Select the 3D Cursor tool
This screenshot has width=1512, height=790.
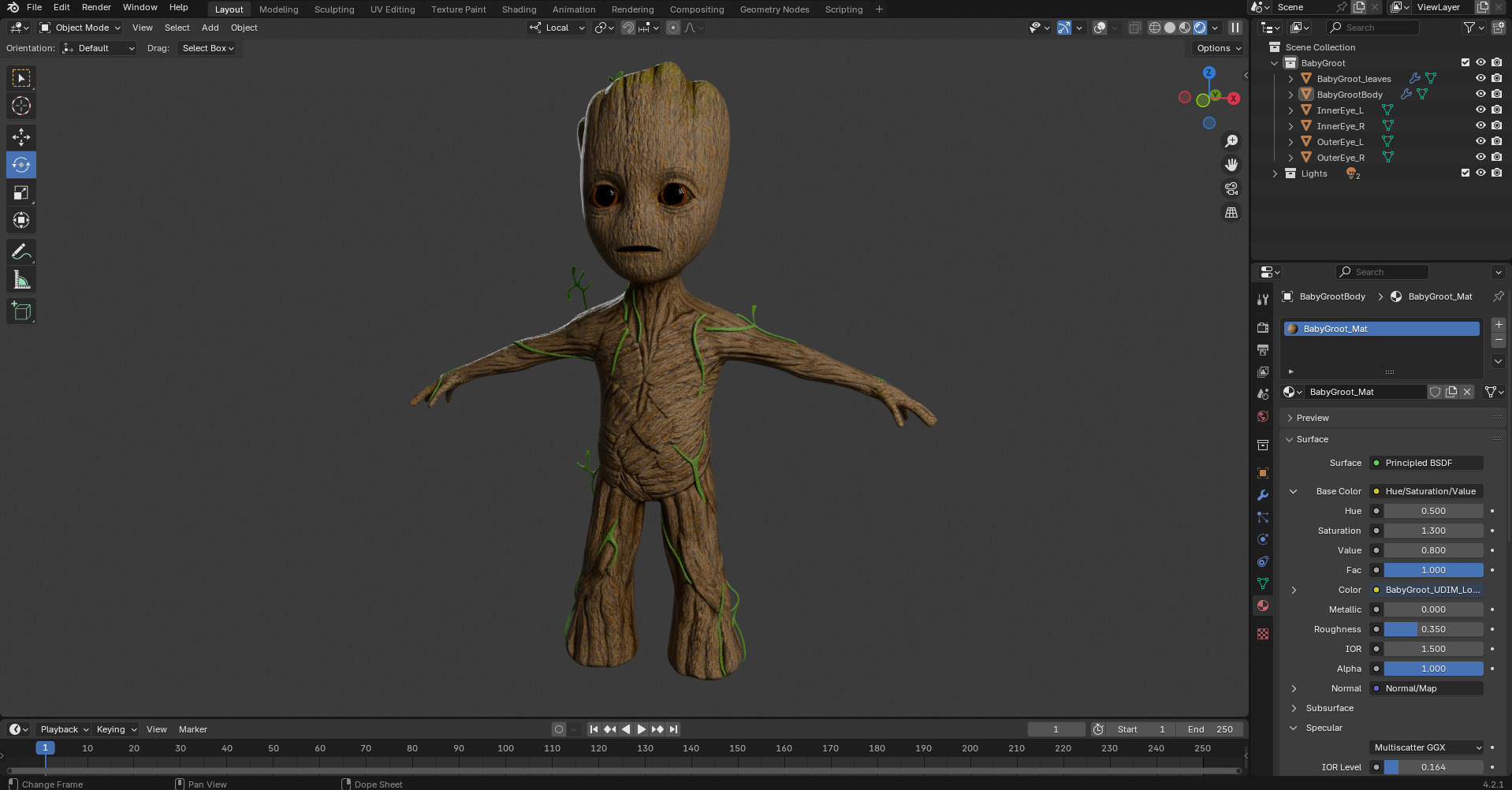[x=21, y=106]
